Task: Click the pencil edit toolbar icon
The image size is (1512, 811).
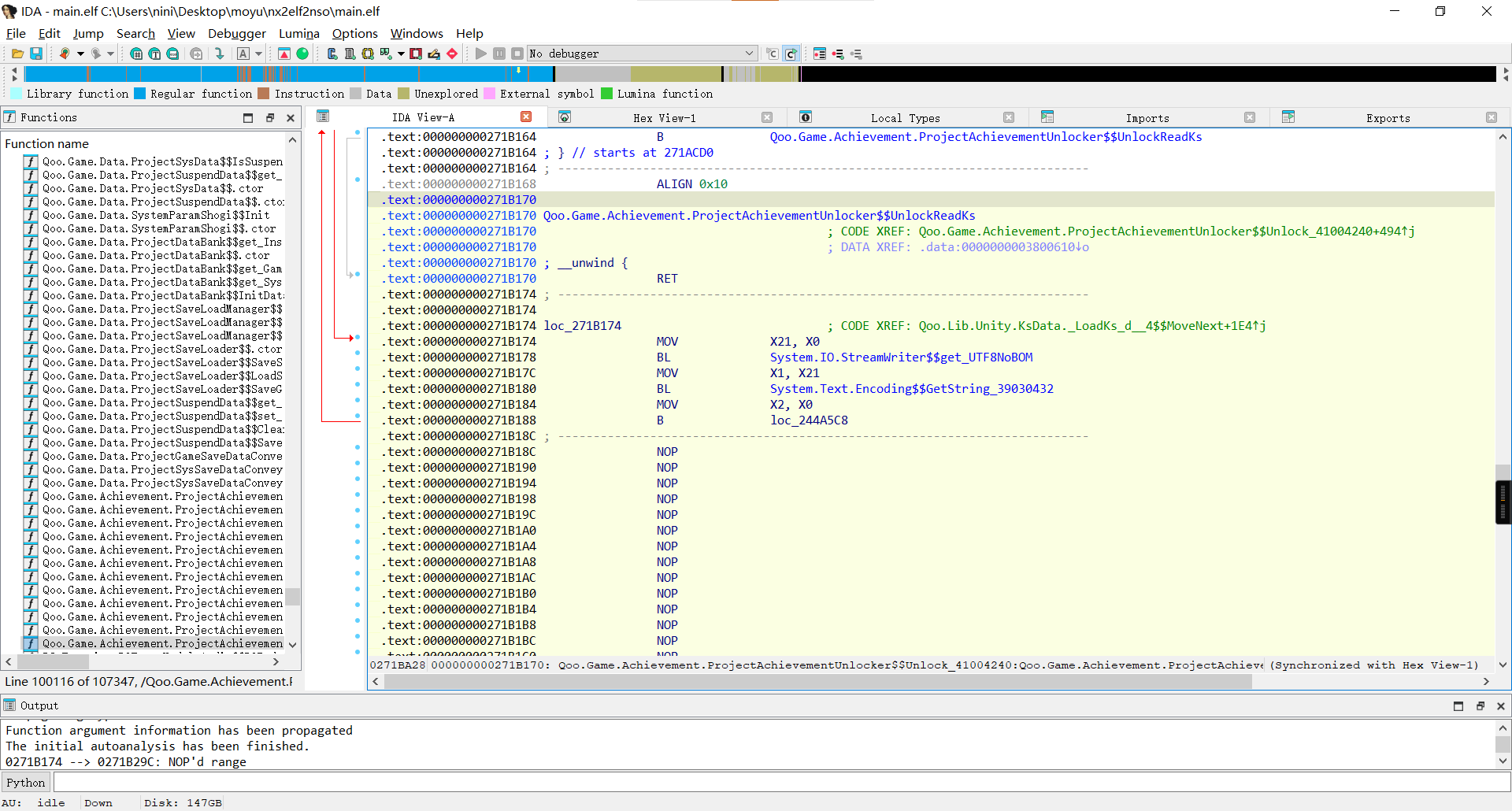Action: click(x=434, y=54)
